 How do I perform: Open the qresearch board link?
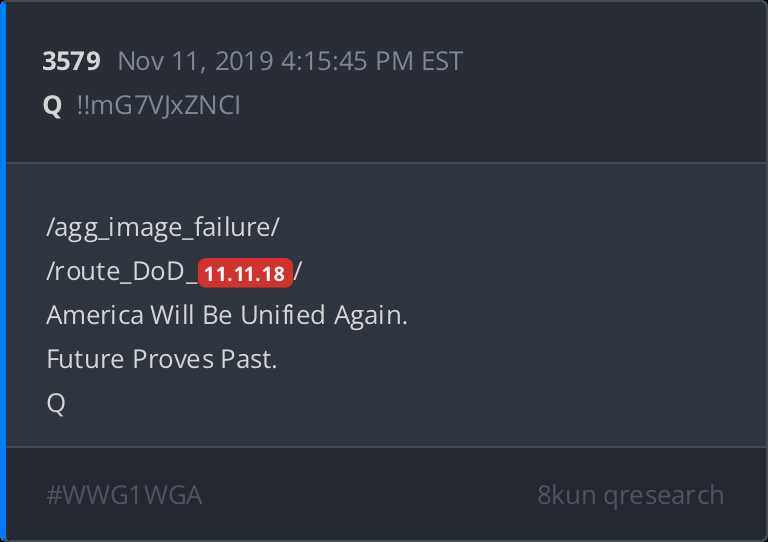click(x=665, y=495)
